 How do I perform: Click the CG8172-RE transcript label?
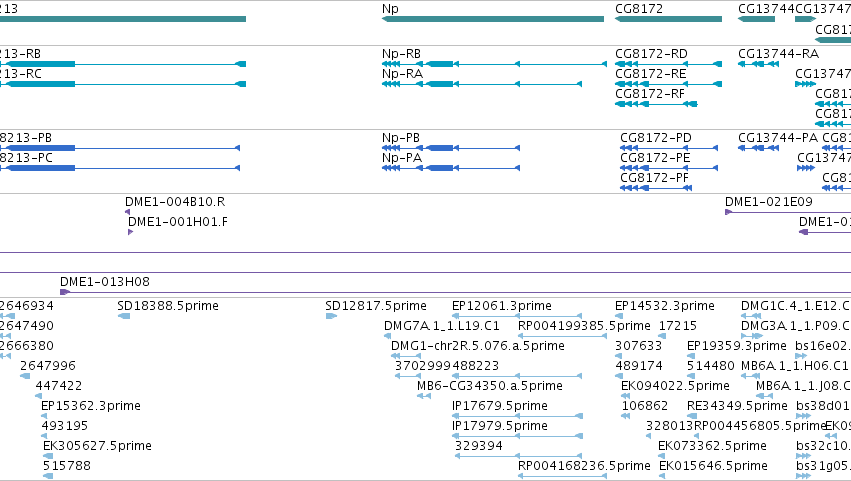(x=651, y=74)
